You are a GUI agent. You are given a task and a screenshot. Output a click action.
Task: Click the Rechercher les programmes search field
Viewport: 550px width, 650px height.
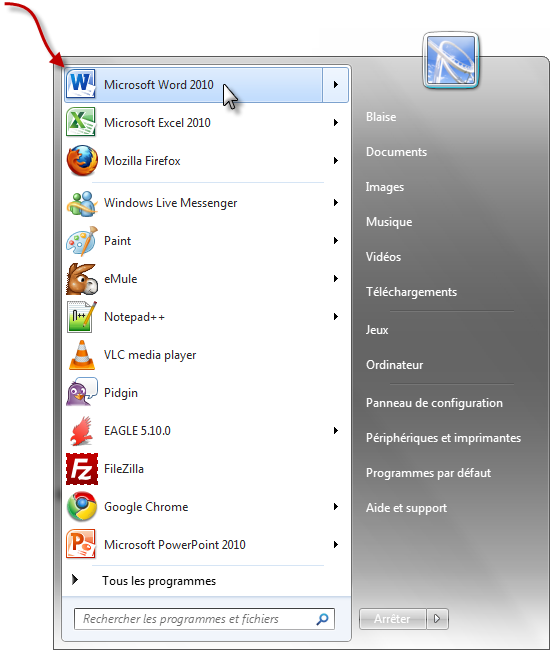[204, 619]
